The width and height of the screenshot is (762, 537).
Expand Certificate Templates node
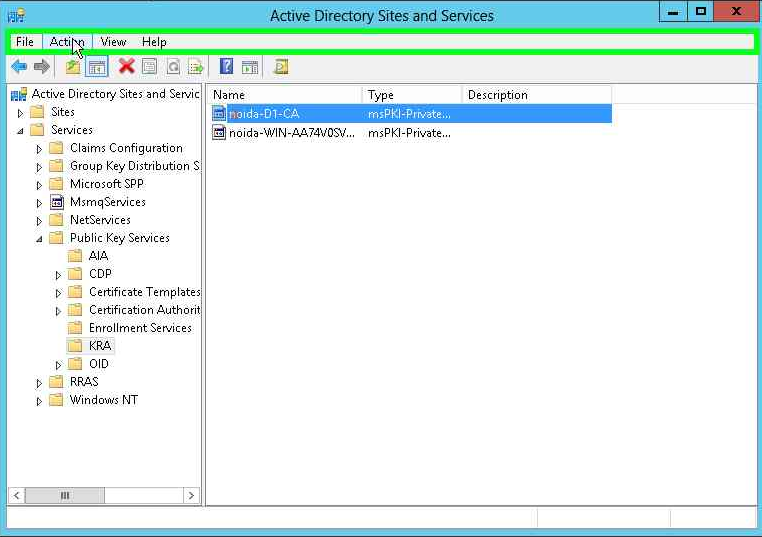58,293
